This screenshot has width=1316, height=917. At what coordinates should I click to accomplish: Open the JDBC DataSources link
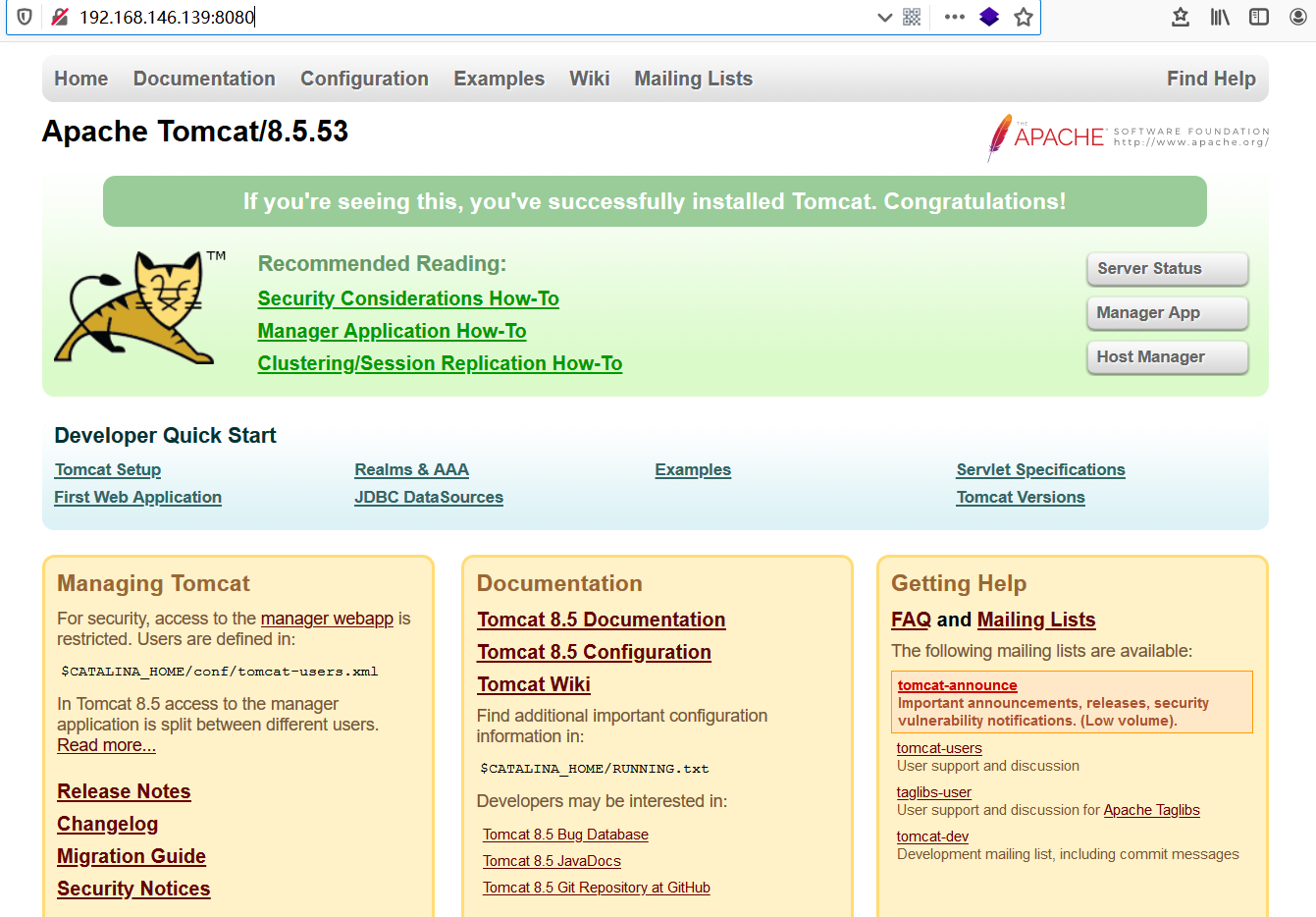click(429, 497)
